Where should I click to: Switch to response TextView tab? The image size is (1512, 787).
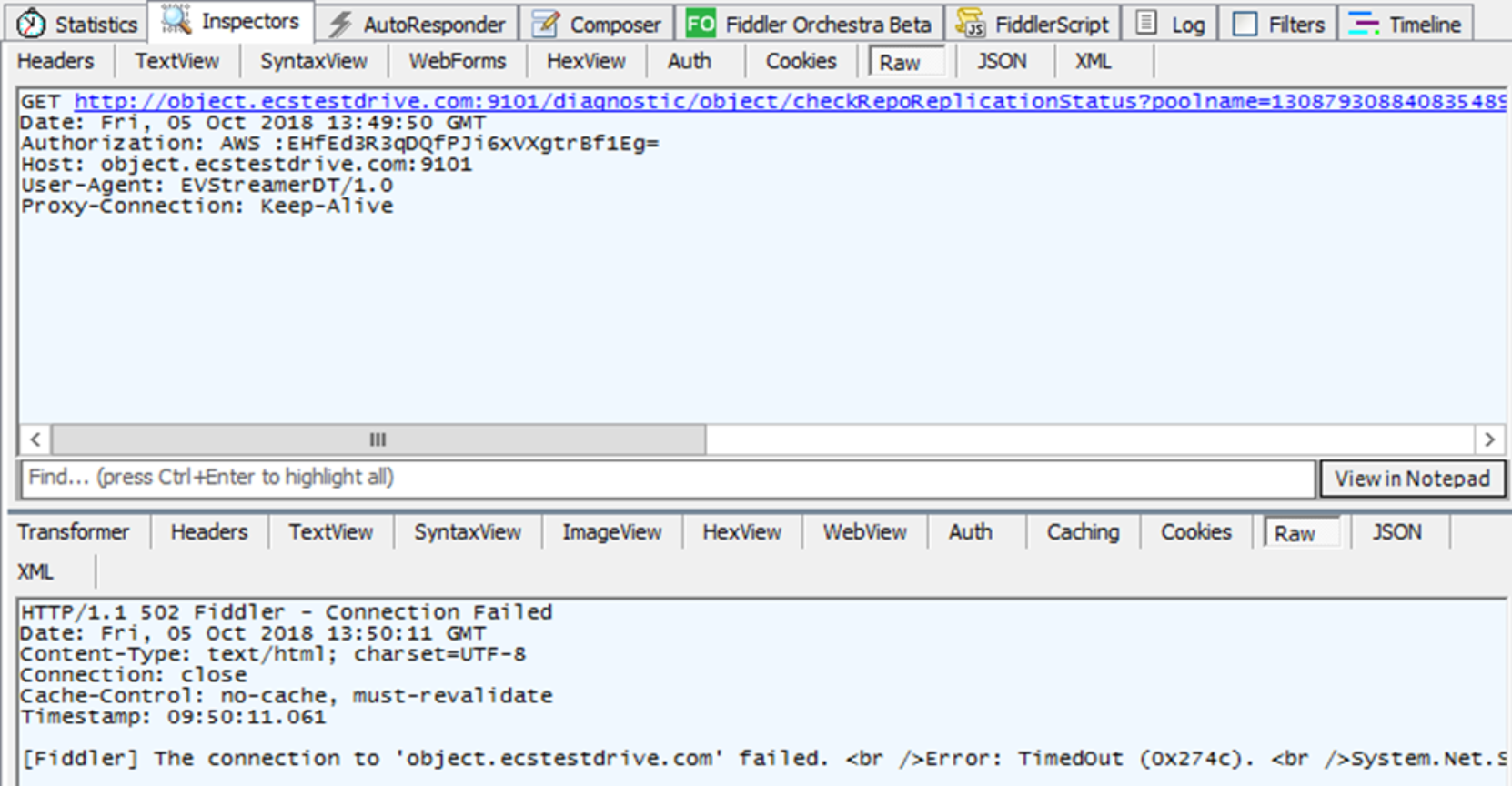331,532
